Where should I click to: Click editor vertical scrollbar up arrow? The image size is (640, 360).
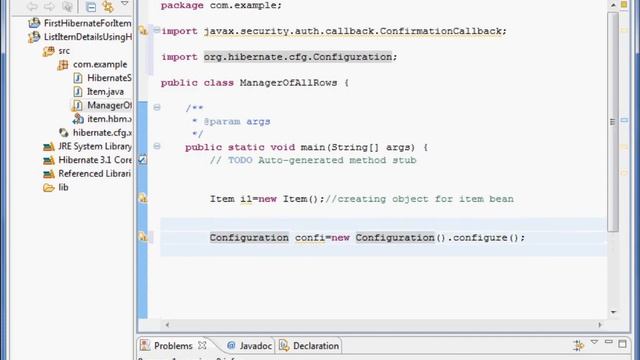(x=613, y=5)
